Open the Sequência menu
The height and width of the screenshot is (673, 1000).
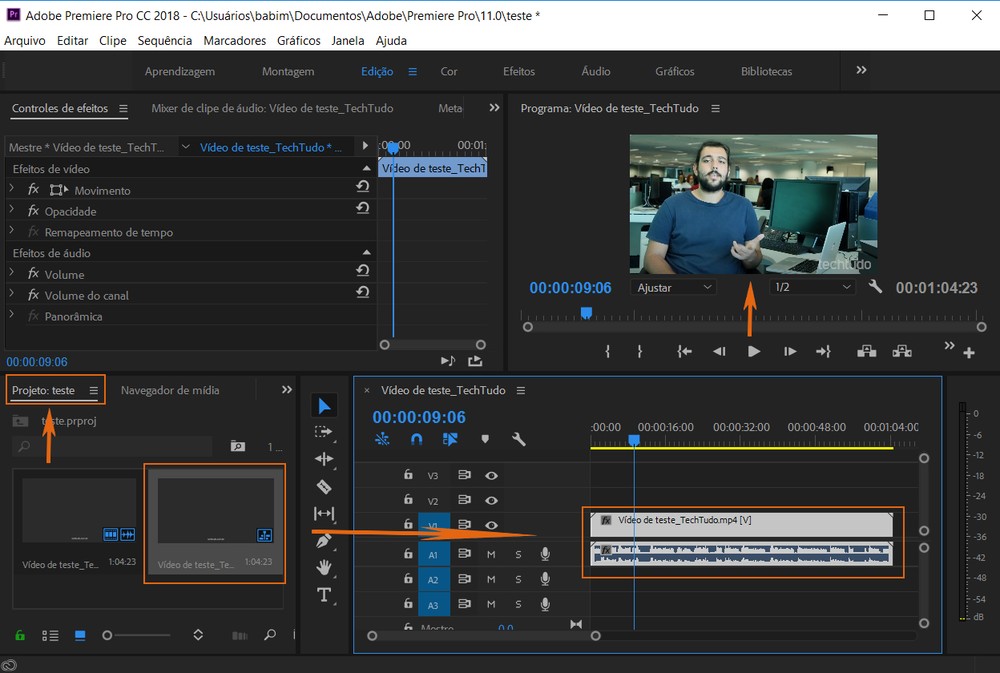[x=164, y=40]
